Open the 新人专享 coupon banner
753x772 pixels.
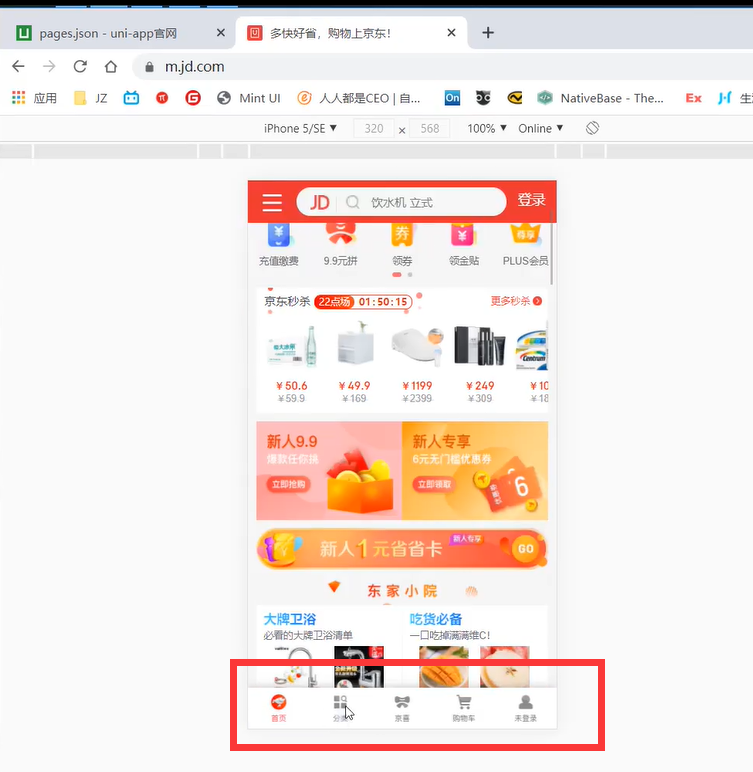[475, 471]
